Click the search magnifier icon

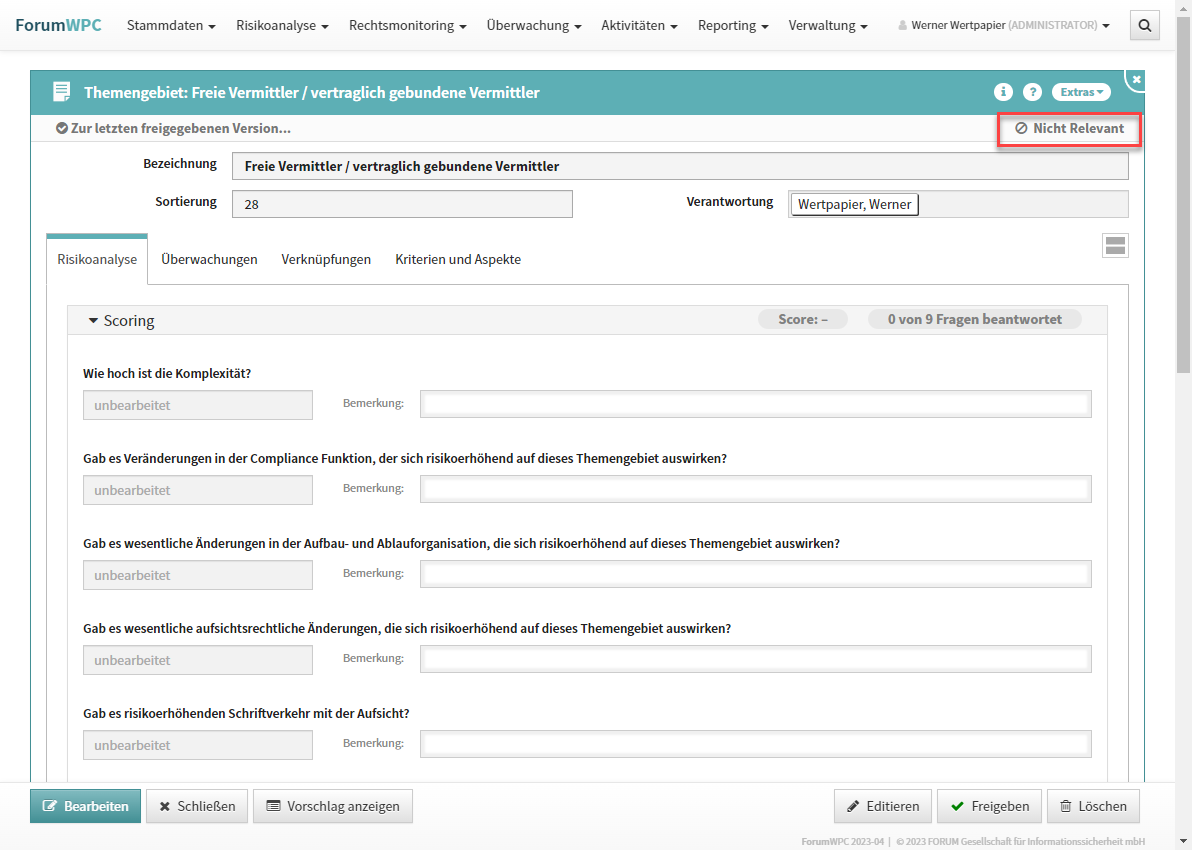1145,26
